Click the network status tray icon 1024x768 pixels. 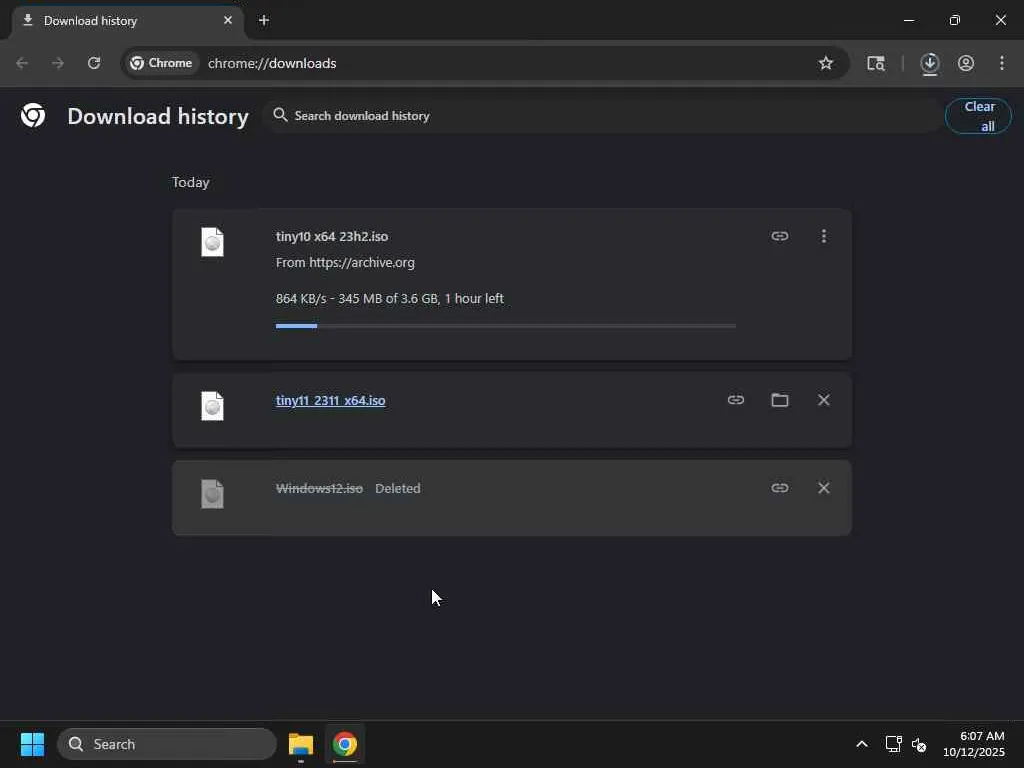[893, 744]
